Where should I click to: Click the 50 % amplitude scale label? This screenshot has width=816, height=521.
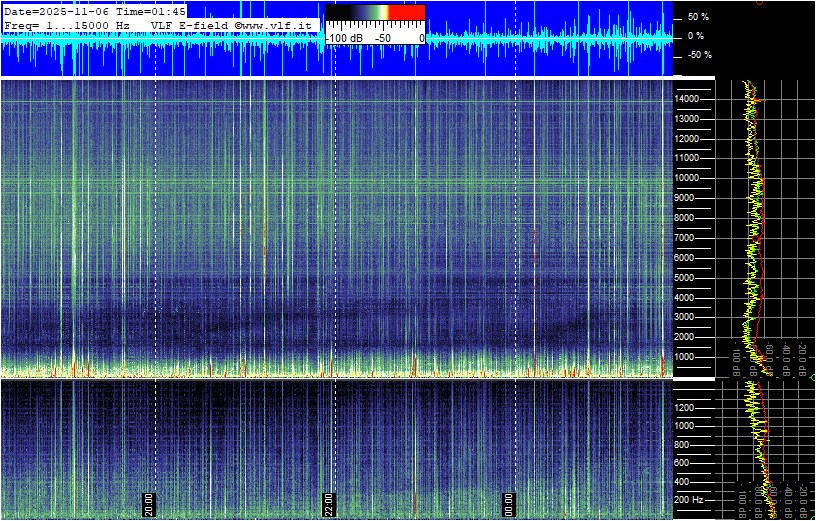pyautogui.click(x=697, y=17)
